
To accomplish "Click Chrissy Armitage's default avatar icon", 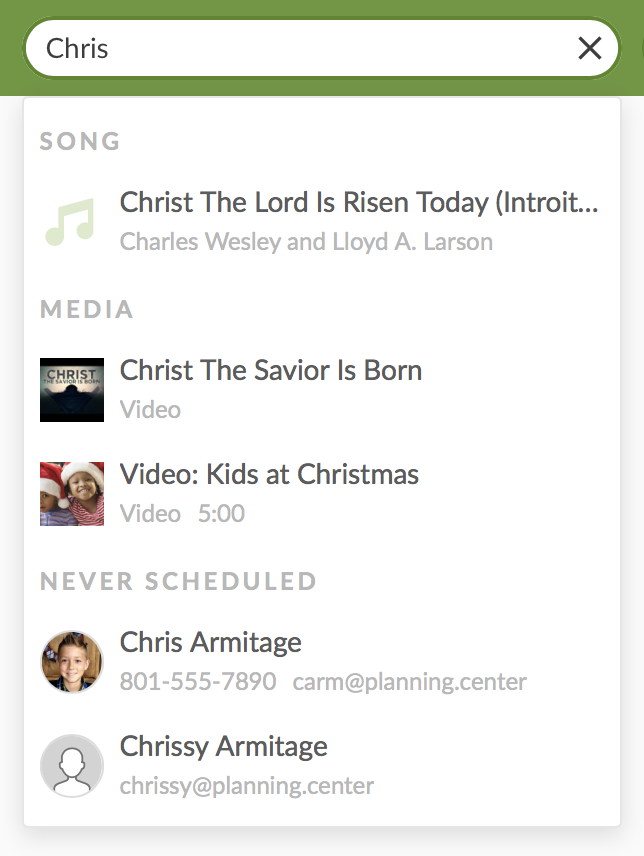I will (x=72, y=765).
